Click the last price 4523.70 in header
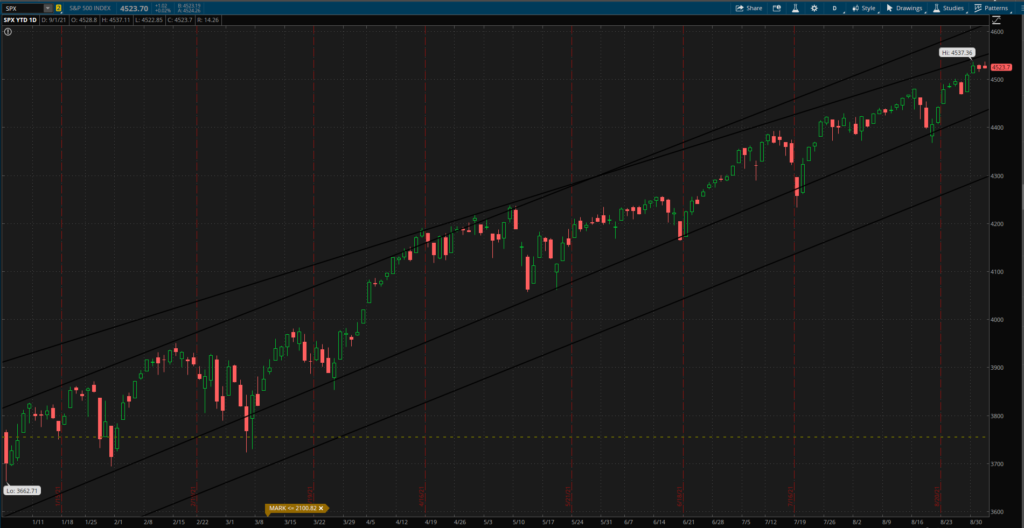 pos(133,8)
